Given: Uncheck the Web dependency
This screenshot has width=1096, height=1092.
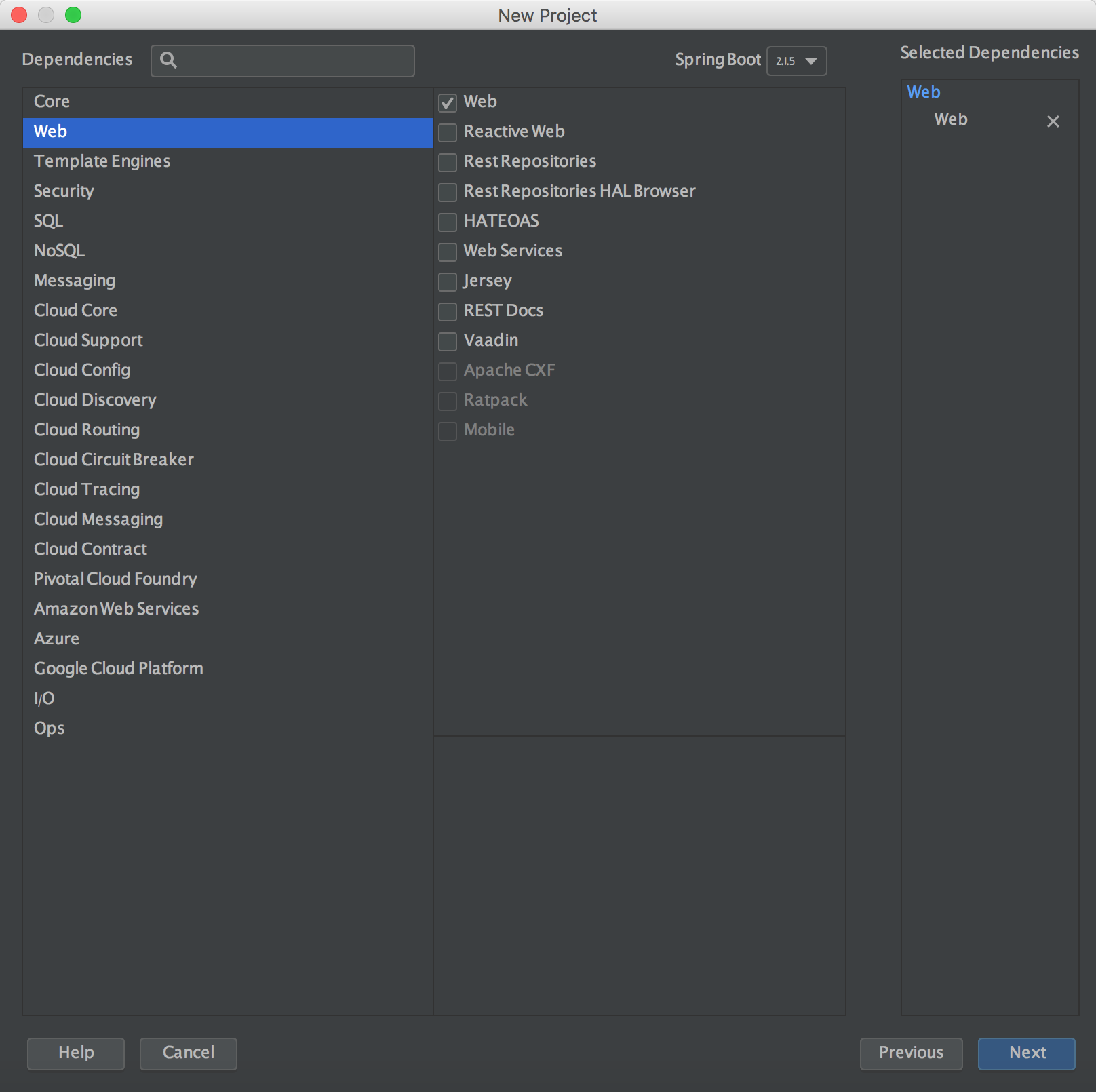Looking at the screenshot, I should [447, 102].
